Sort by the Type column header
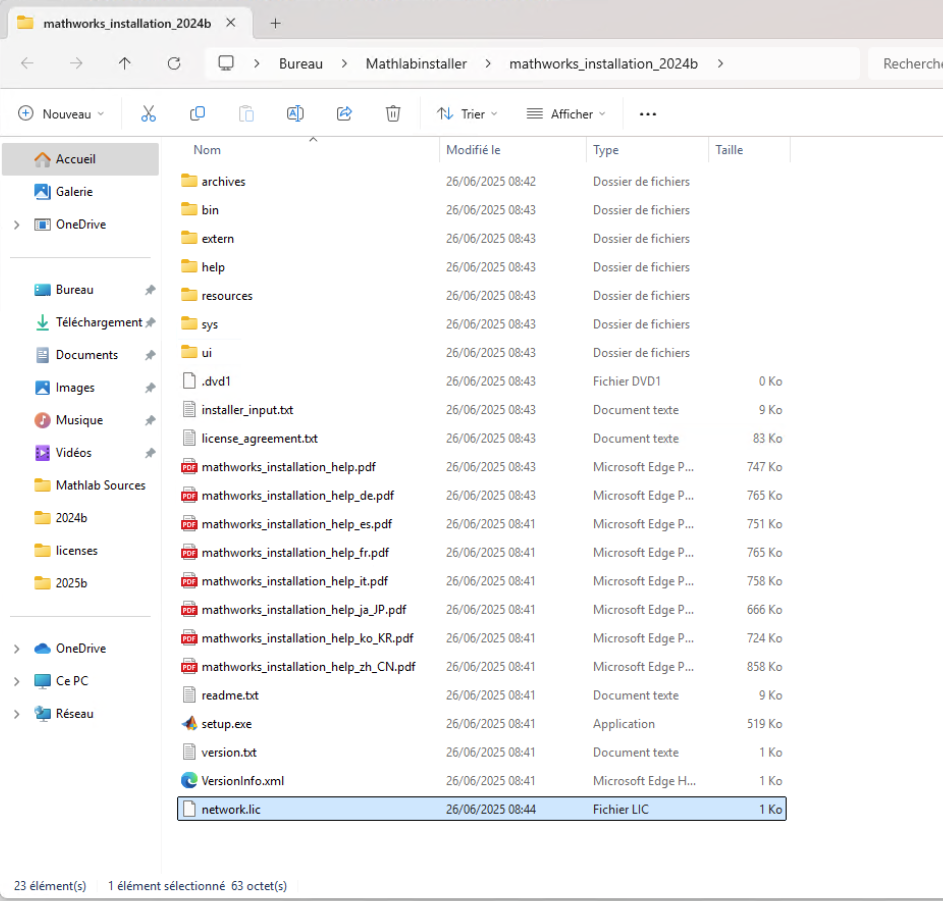 (605, 150)
